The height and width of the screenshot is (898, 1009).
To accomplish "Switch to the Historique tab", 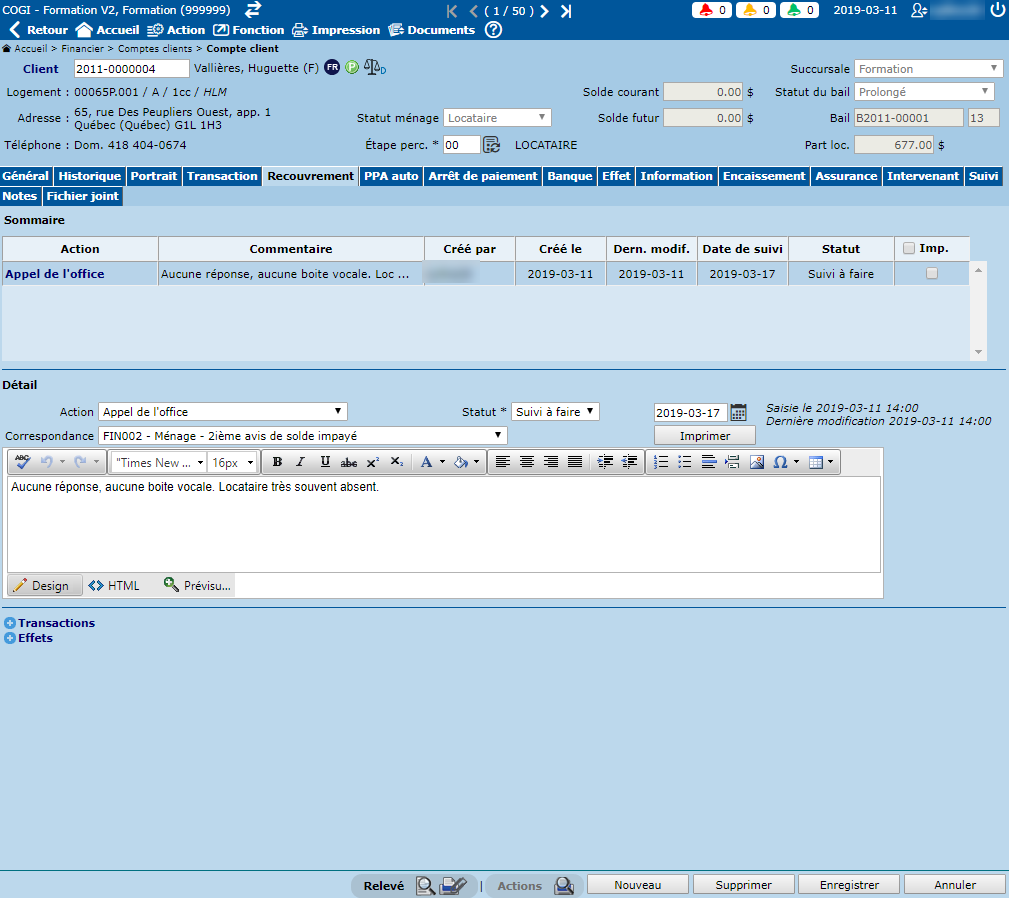I will click(x=89, y=176).
